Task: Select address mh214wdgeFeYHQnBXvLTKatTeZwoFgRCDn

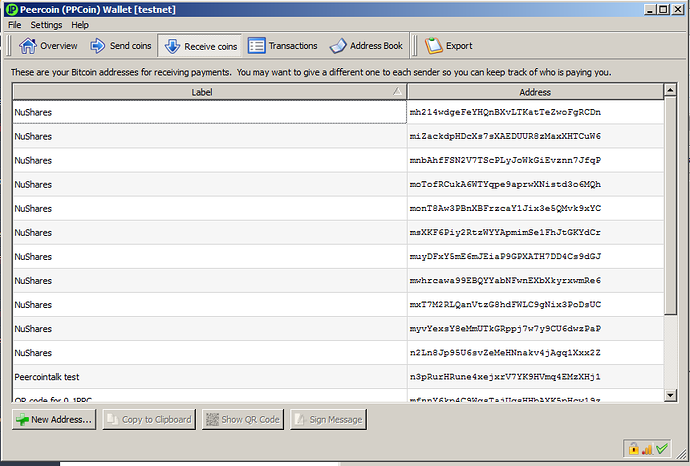Action: pyautogui.click(x=505, y=112)
